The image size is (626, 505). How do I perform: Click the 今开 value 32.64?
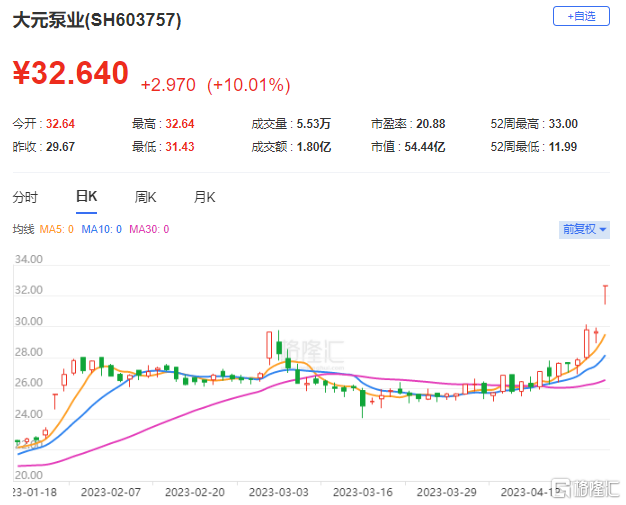pyautogui.click(x=60, y=124)
